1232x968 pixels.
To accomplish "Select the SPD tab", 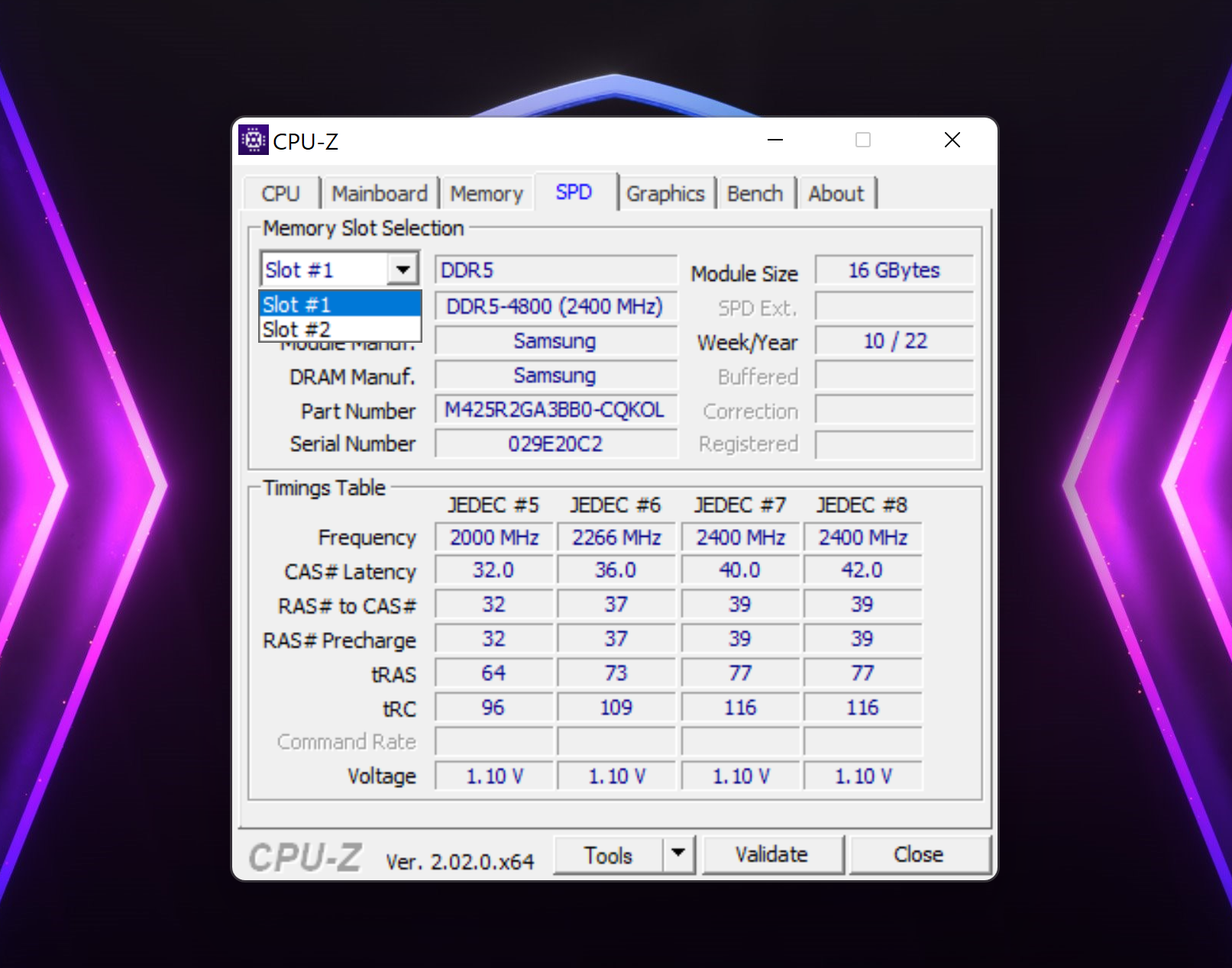I will [574, 192].
